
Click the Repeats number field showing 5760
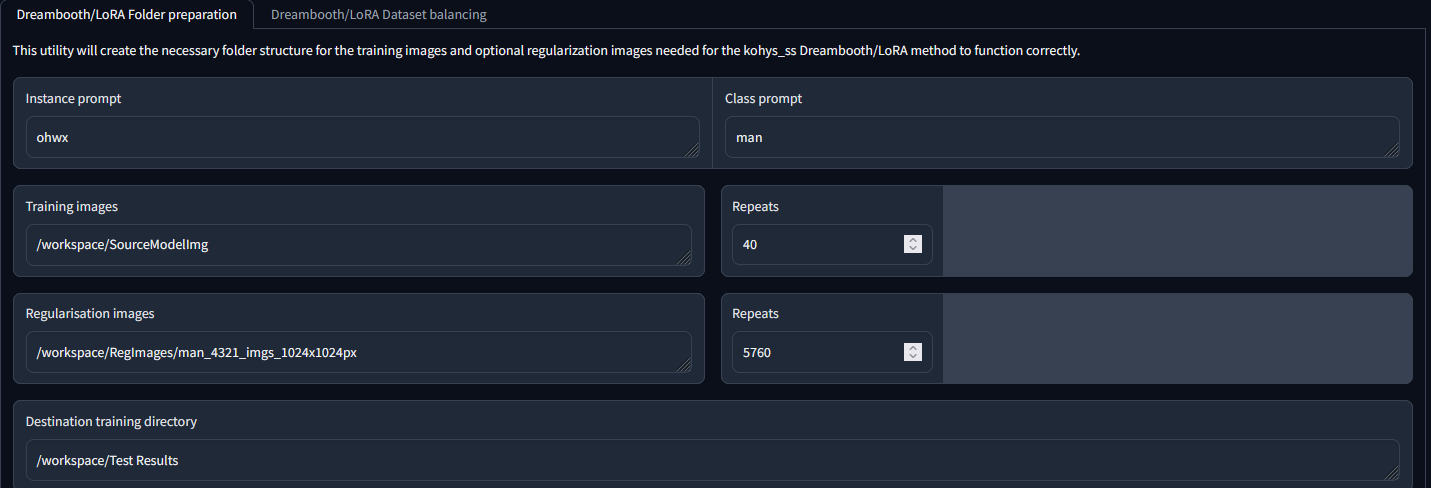(x=815, y=352)
